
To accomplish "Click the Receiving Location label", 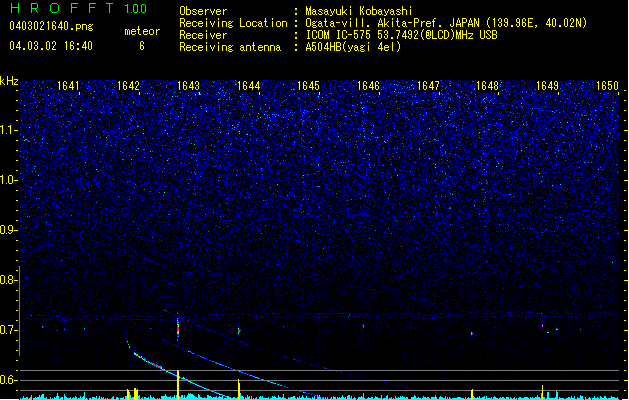I will 233,23.
